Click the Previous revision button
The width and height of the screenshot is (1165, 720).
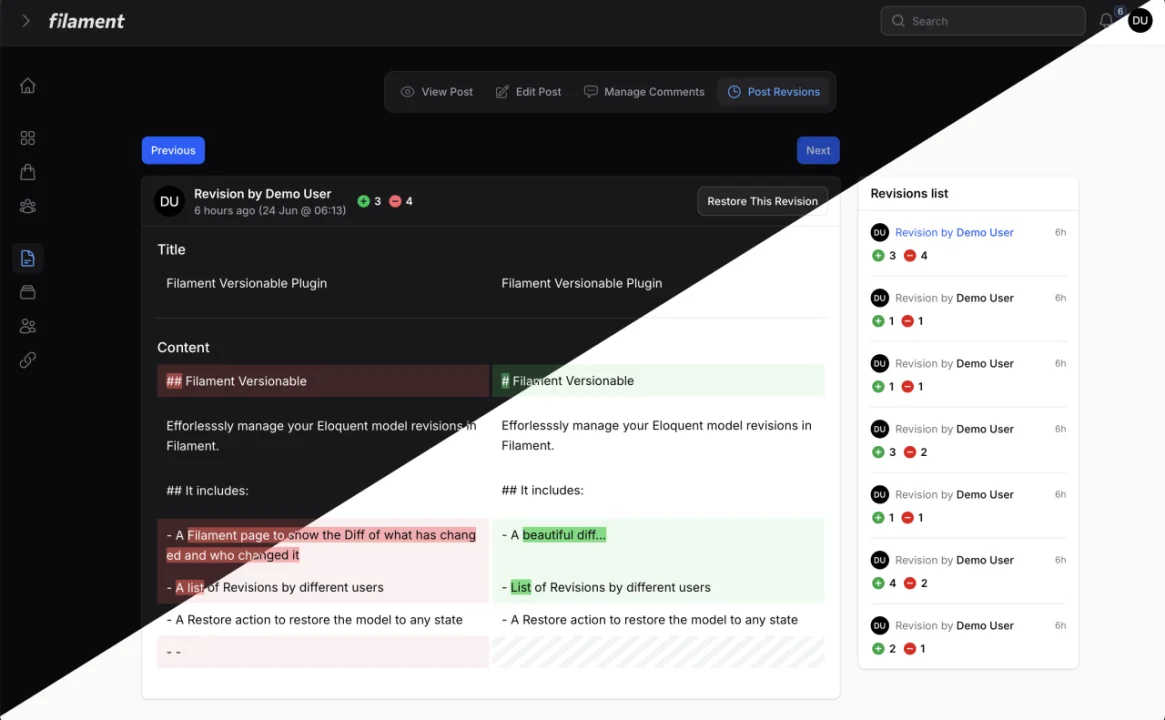pos(172,150)
